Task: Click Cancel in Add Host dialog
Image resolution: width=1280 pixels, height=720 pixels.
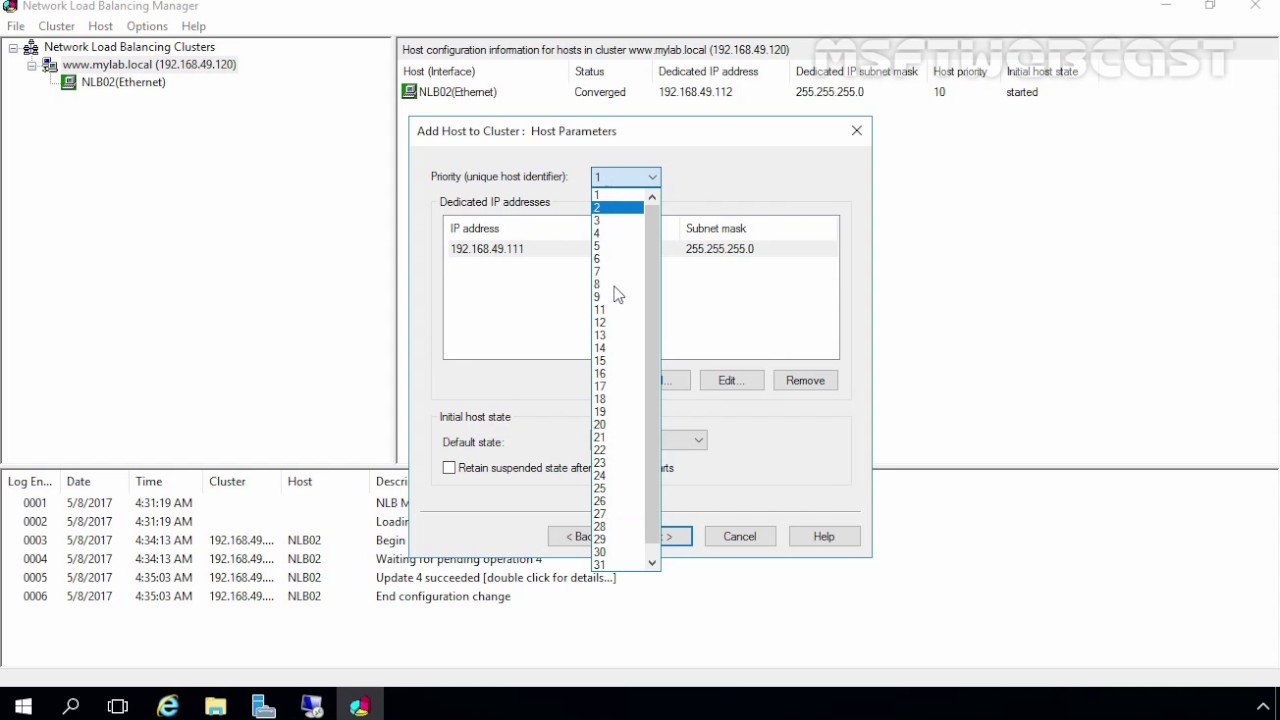Action: pos(740,537)
